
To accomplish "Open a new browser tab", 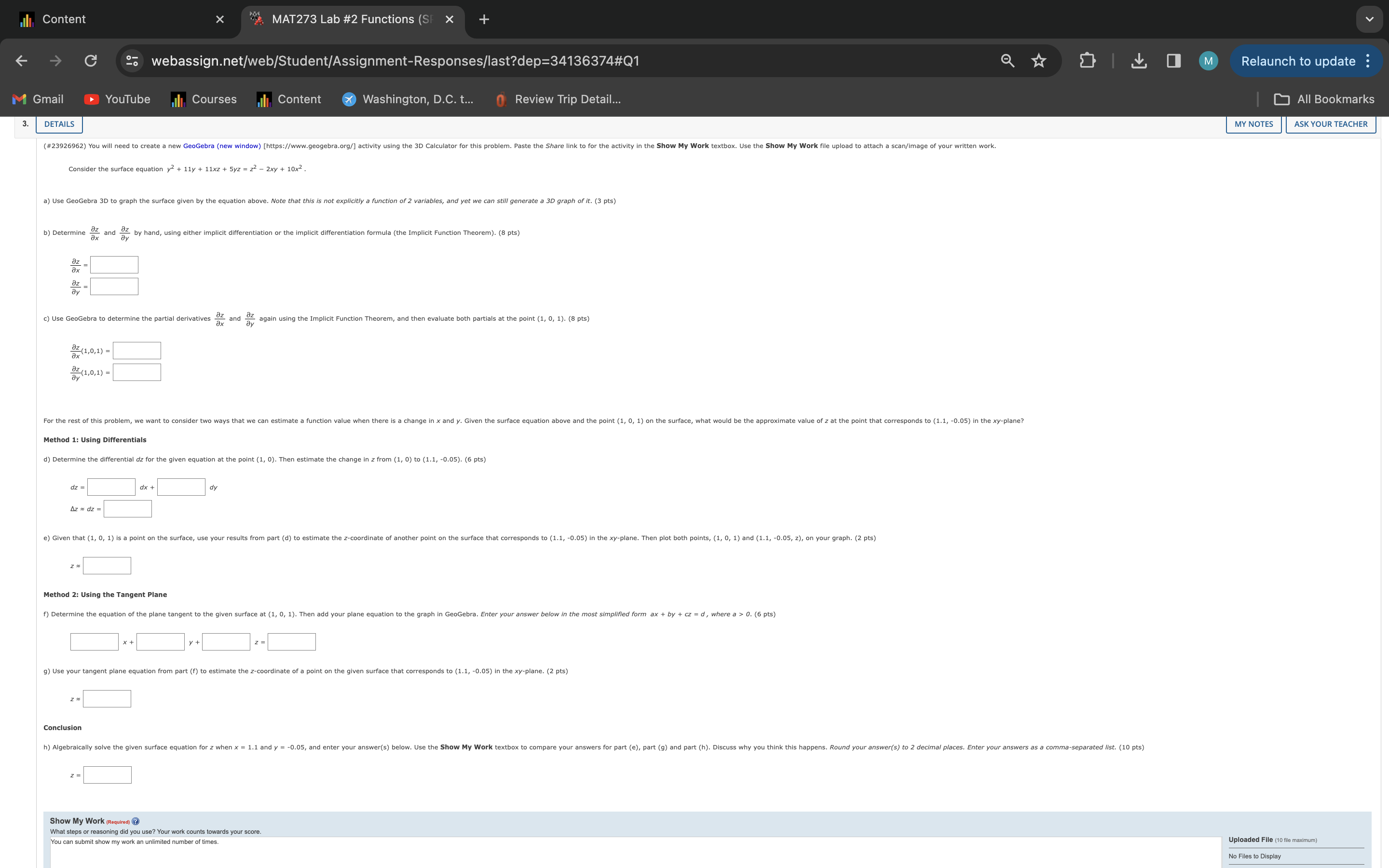I will coord(484,19).
